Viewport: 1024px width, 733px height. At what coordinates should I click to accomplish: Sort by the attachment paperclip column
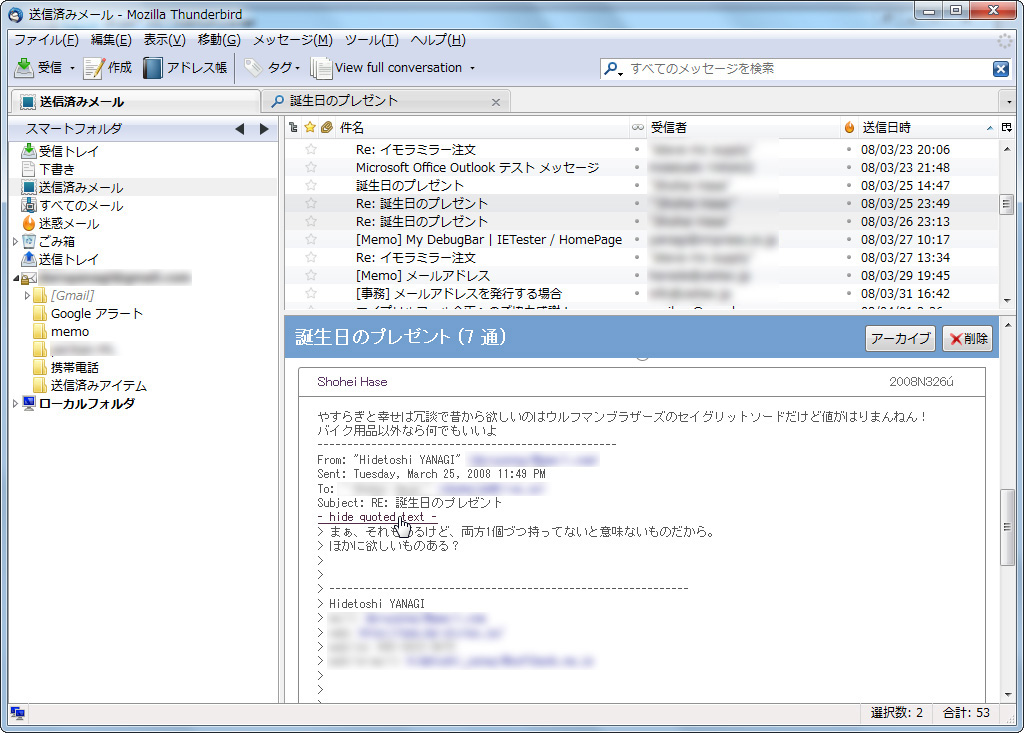click(327, 127)
